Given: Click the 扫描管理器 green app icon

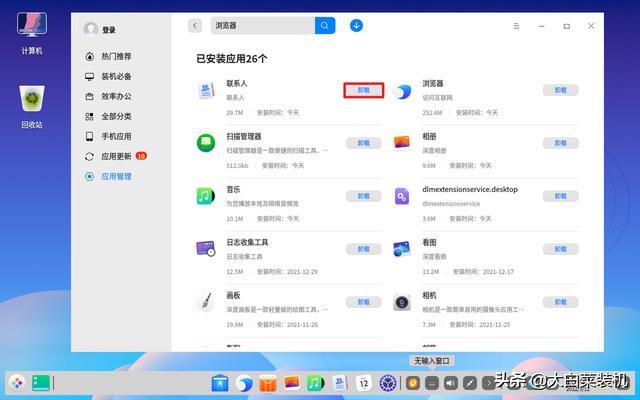Looking at the screenshot, I should click(206, 143).
